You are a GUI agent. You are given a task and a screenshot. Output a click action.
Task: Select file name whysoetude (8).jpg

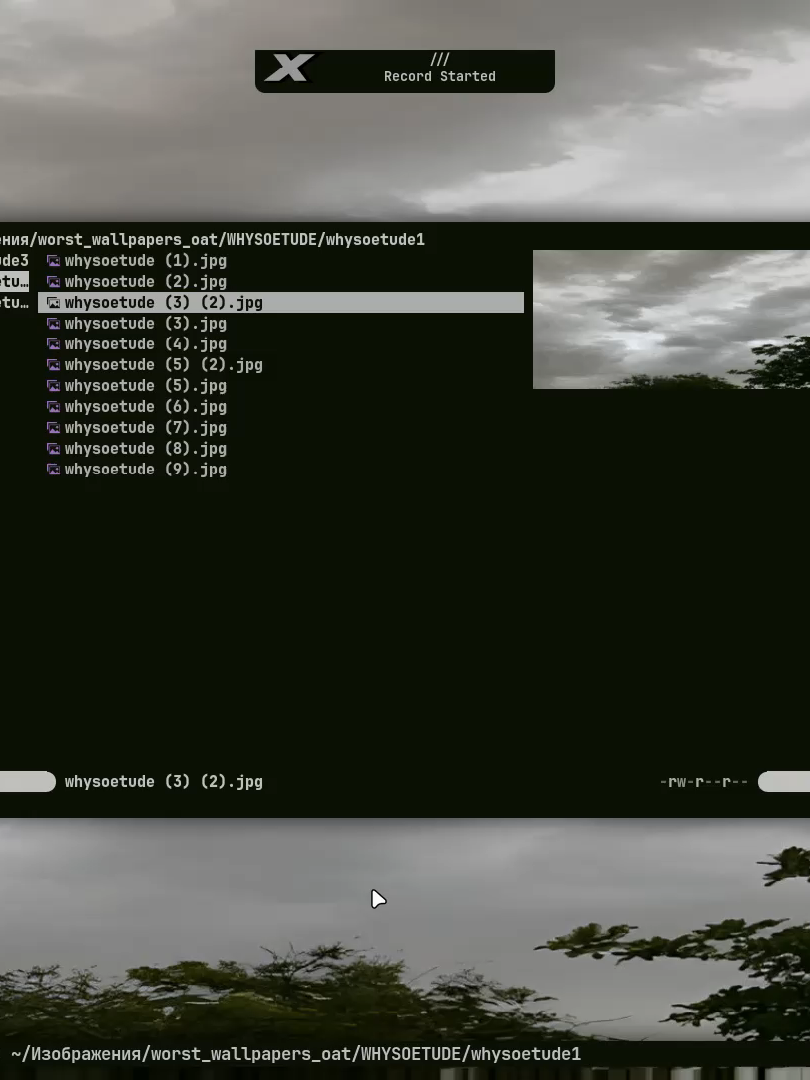tap(146, 449)
